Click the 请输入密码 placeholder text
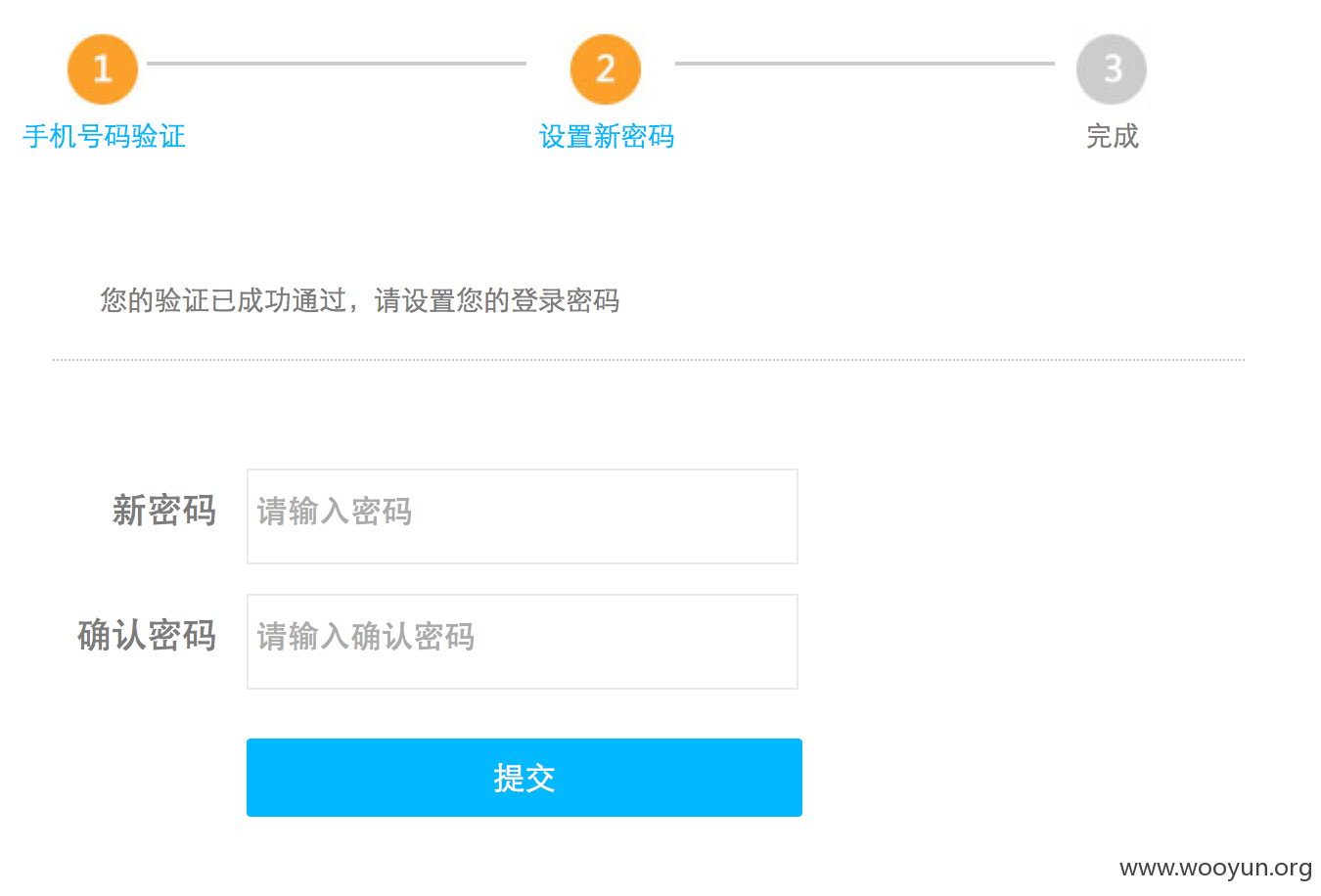The image size is (1321, 896). coord(335,512)
